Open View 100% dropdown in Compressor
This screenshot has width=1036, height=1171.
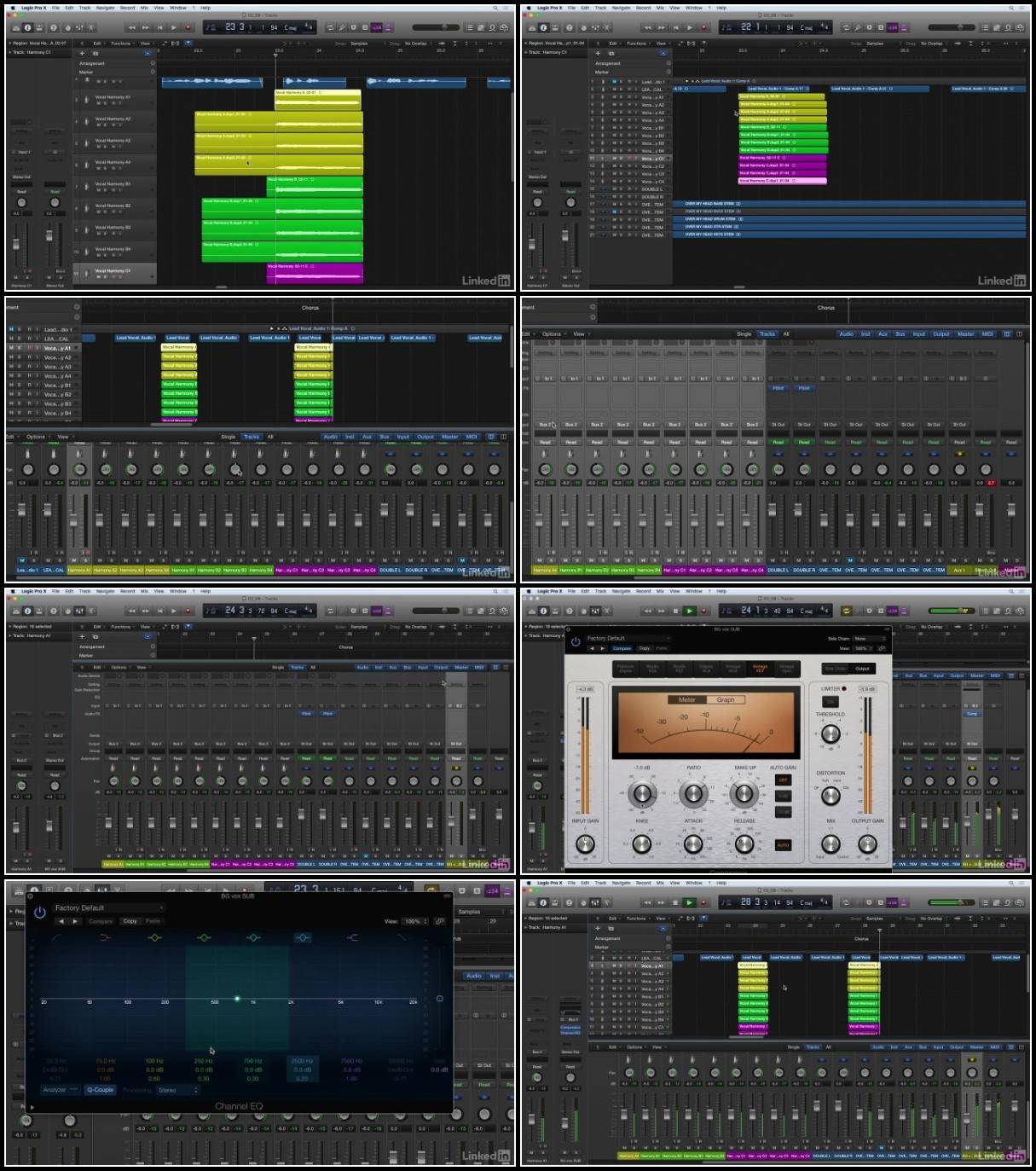point(863,648)
